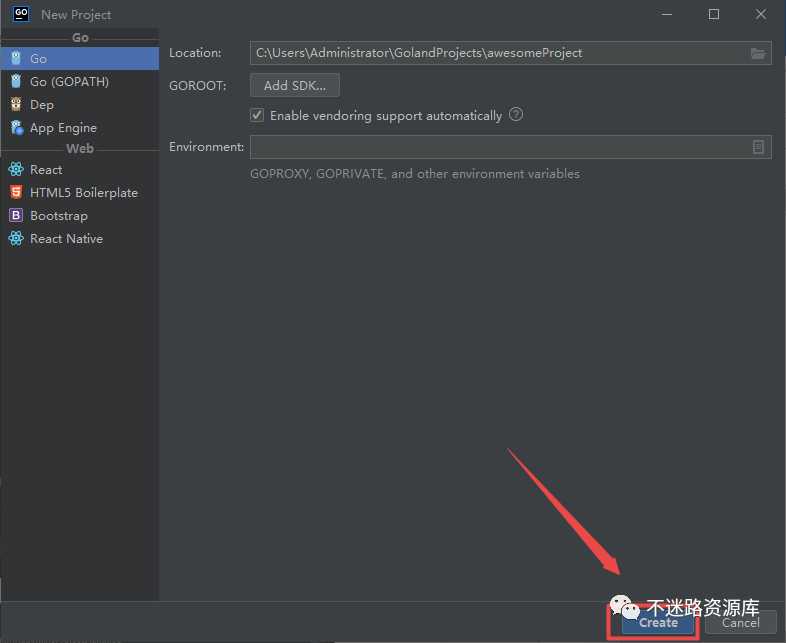Viewport: 786px width, 643px height.
Task: Select HTML5 Boilerplate template
Action: click(x=80, y=192)
